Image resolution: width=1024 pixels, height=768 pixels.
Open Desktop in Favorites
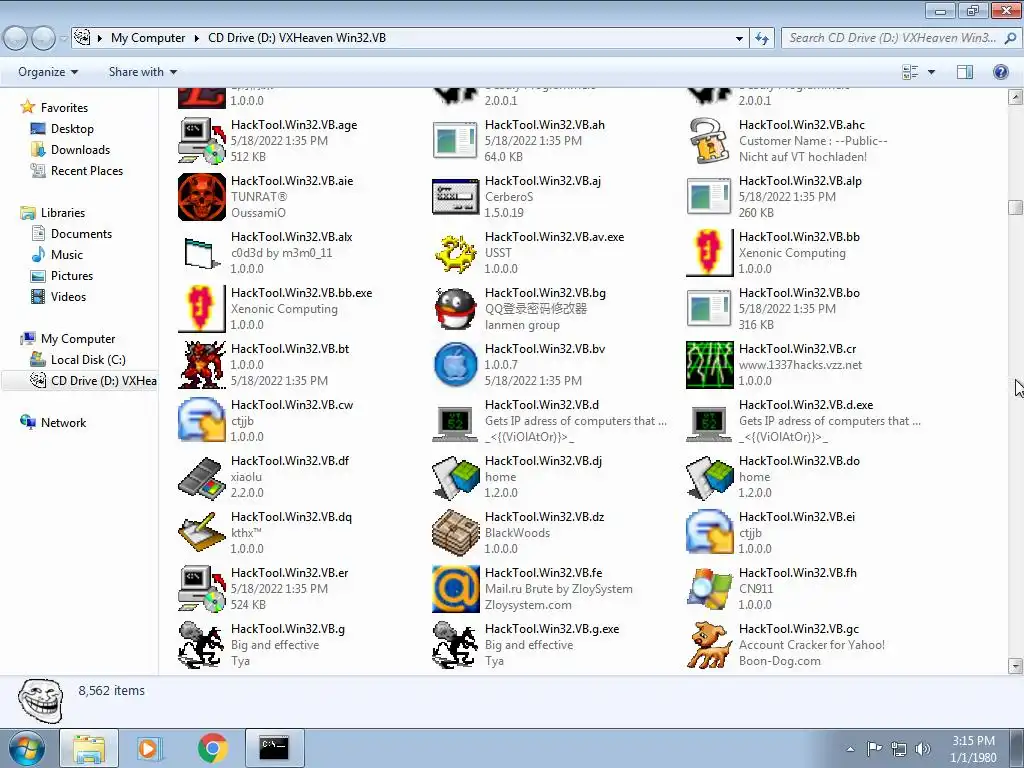click(72, 129)
